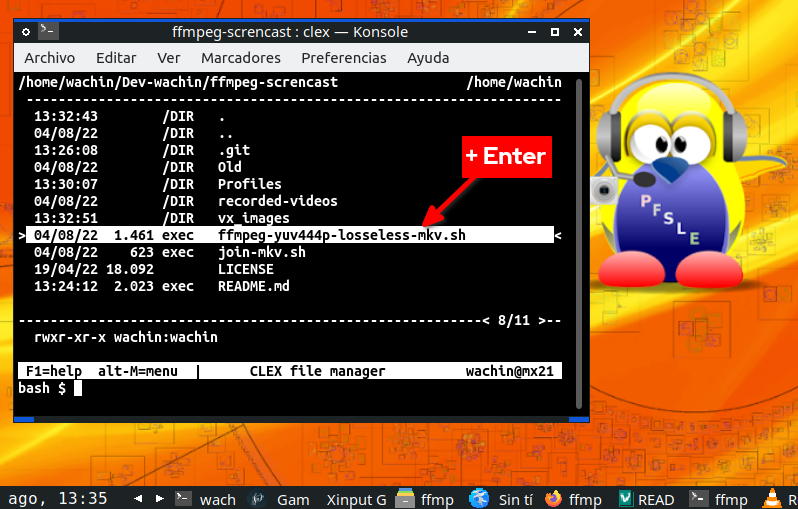Select ffmpeg-yuv444p-losseless-mkv.sh file row
798x509 pixels.
(290, 235)
